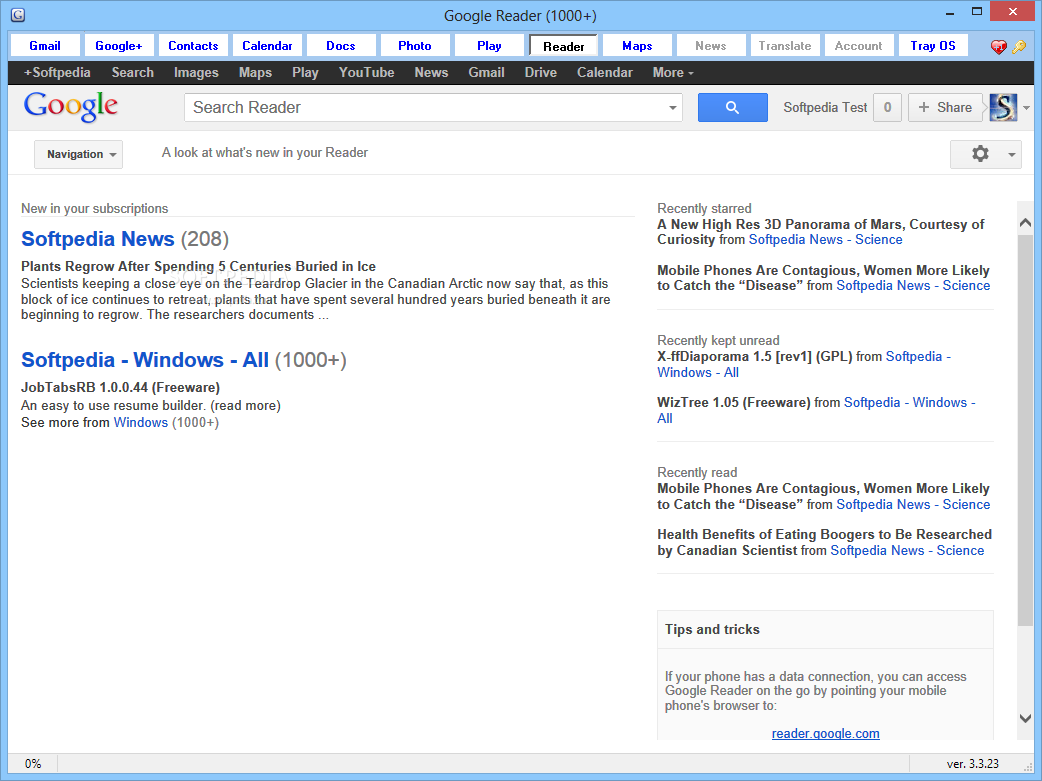
Task: Click the 0% progress status indicator
Action: pyautogui.click(x=33, y=764)
